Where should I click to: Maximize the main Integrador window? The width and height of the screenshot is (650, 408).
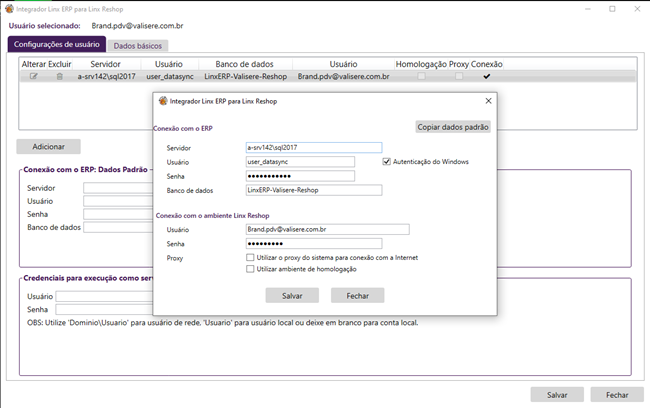(x=612, y=9)
